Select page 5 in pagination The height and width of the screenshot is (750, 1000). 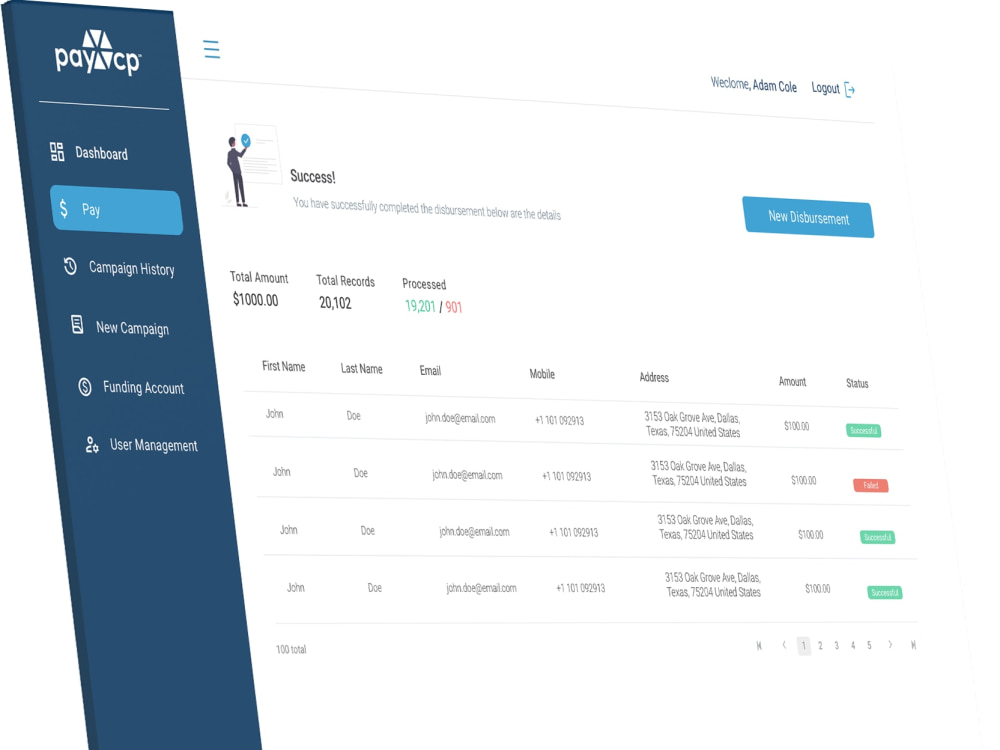[x=869, y=645]
